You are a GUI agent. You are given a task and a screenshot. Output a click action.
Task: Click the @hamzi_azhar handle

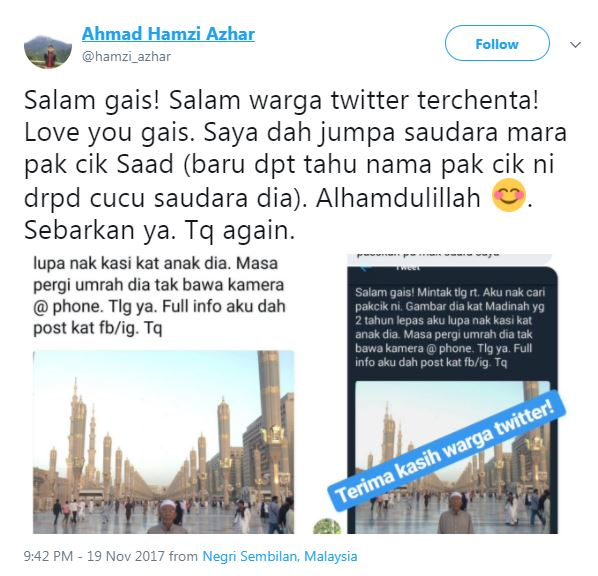tap(126, 56)
